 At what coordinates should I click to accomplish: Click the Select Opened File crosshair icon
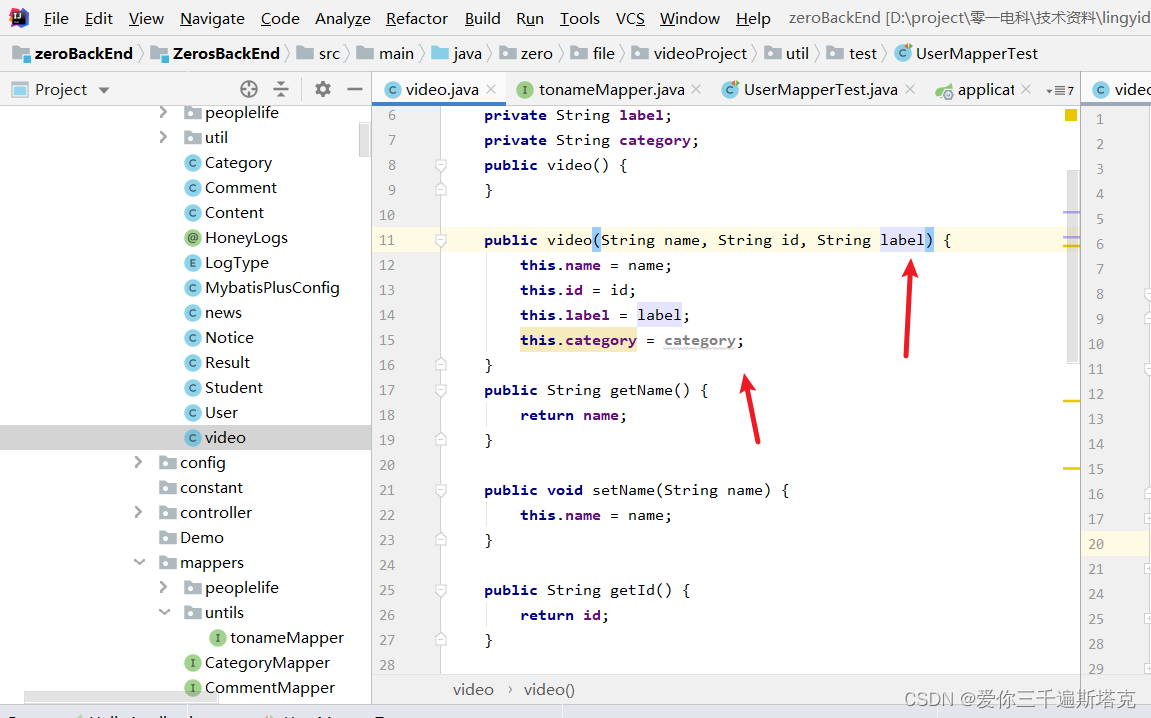tap(248, 89)
